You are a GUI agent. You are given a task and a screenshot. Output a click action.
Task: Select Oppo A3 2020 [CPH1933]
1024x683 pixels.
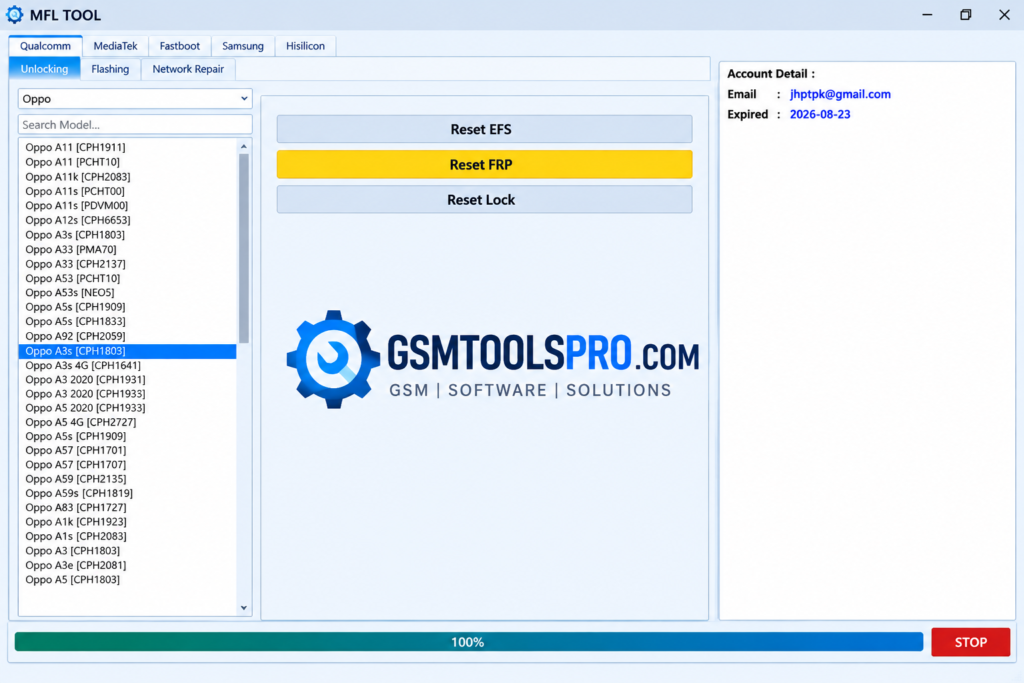click(x=127, y=394)
